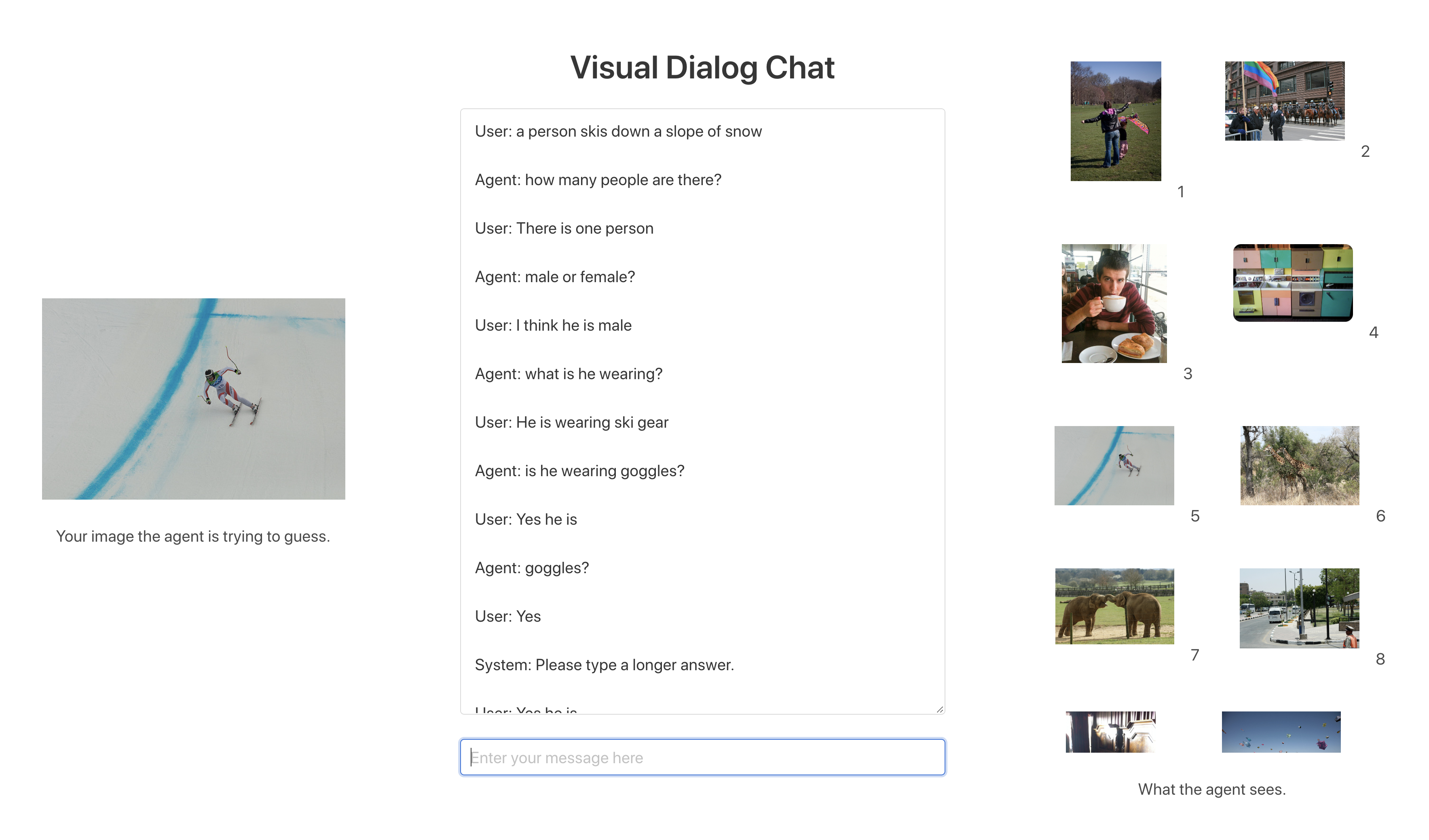
Task: Click the 'Please type a longer answer' system message
Action: (604, 664)
